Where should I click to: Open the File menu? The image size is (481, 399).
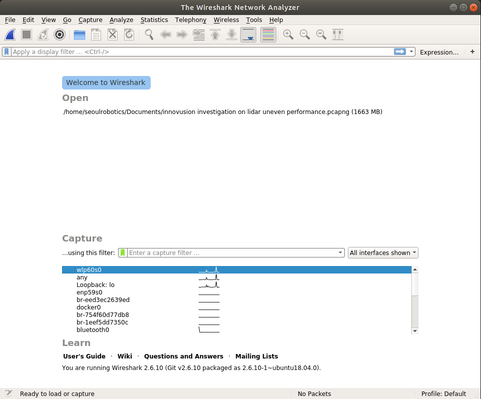point(10,20)
